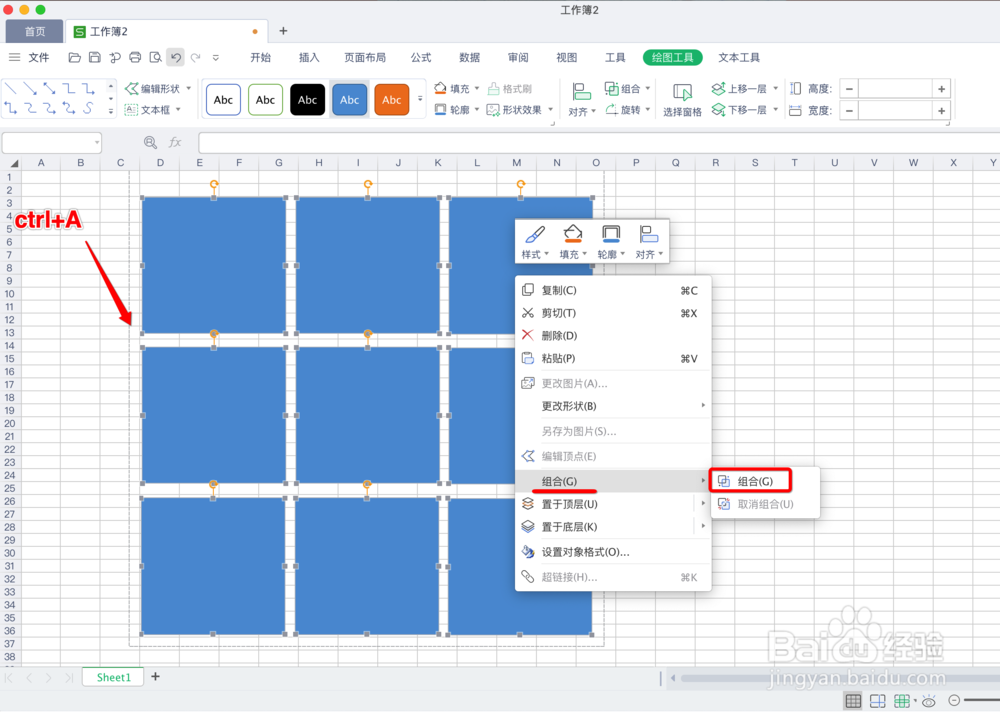Open 选择窗格 selection pane
The width and height of the screenshot is (1000, 712).
[x=682, y=100]
